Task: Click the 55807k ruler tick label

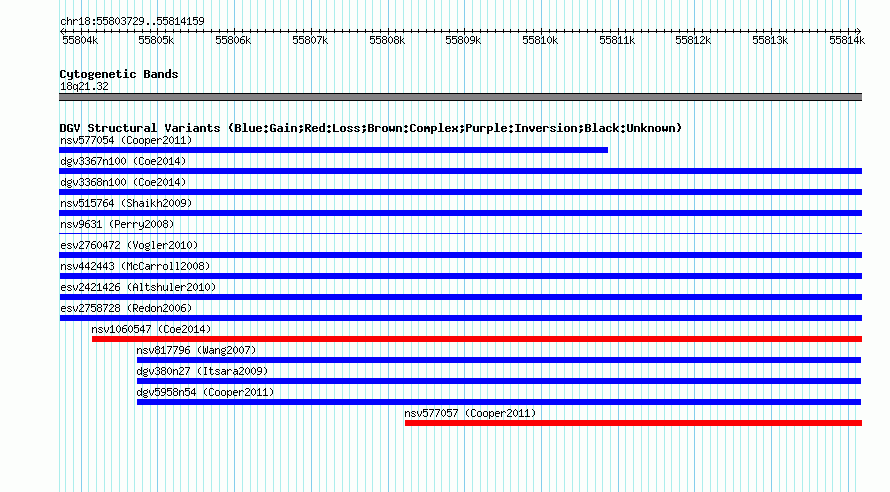Action: pos(310,40)
